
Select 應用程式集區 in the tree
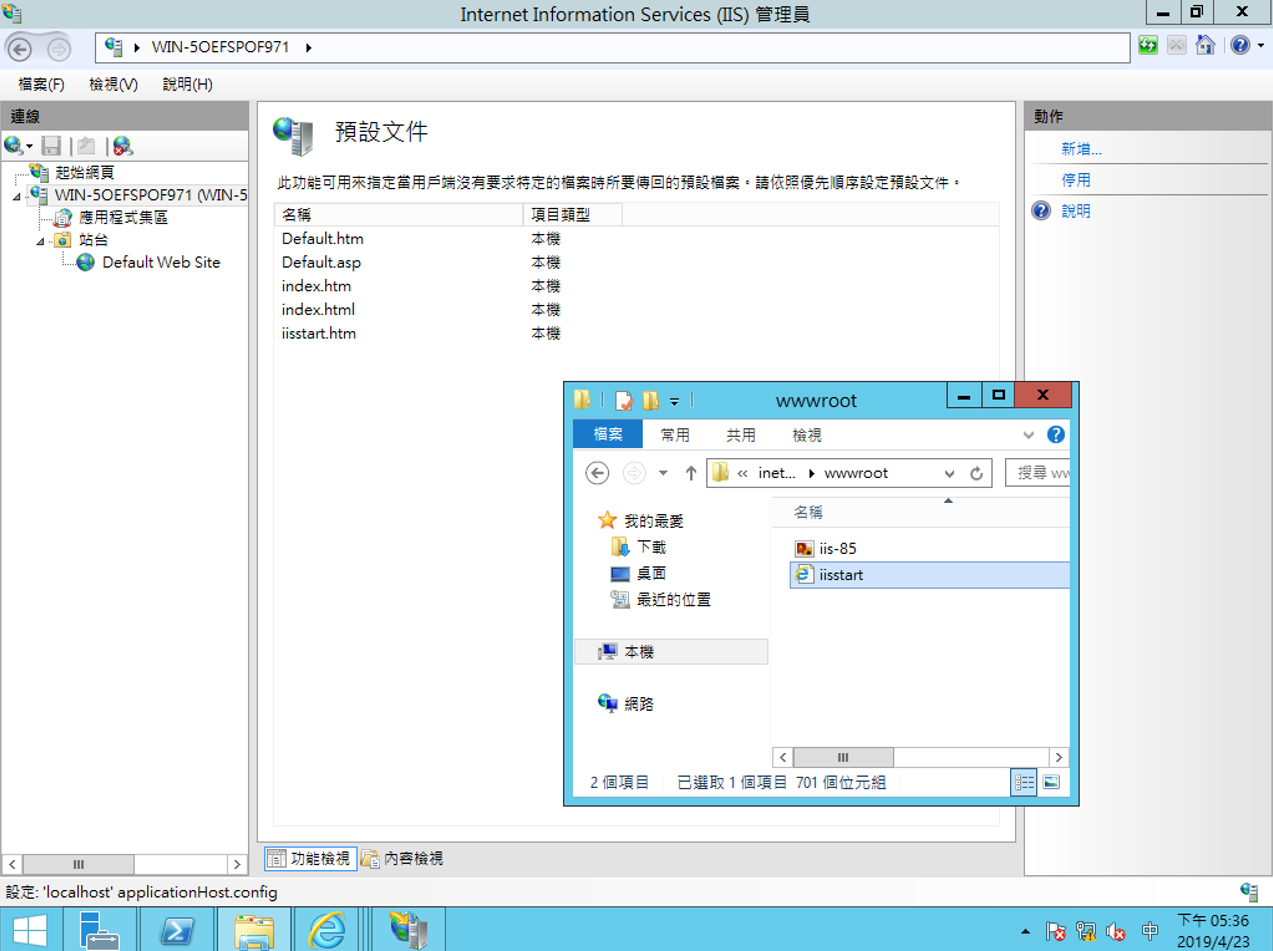(123, 217)
